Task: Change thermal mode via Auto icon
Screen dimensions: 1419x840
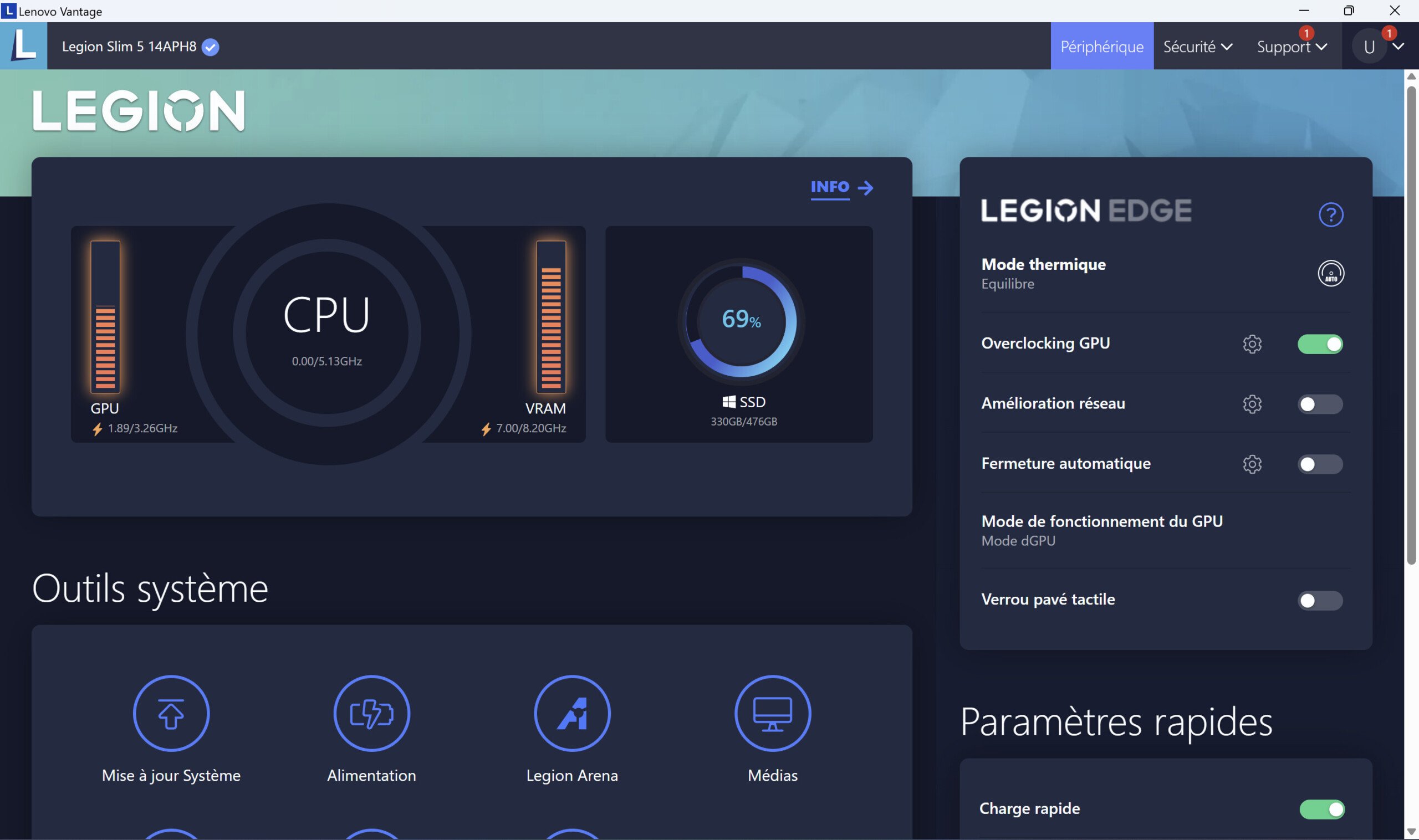Action: [1331, 273]
